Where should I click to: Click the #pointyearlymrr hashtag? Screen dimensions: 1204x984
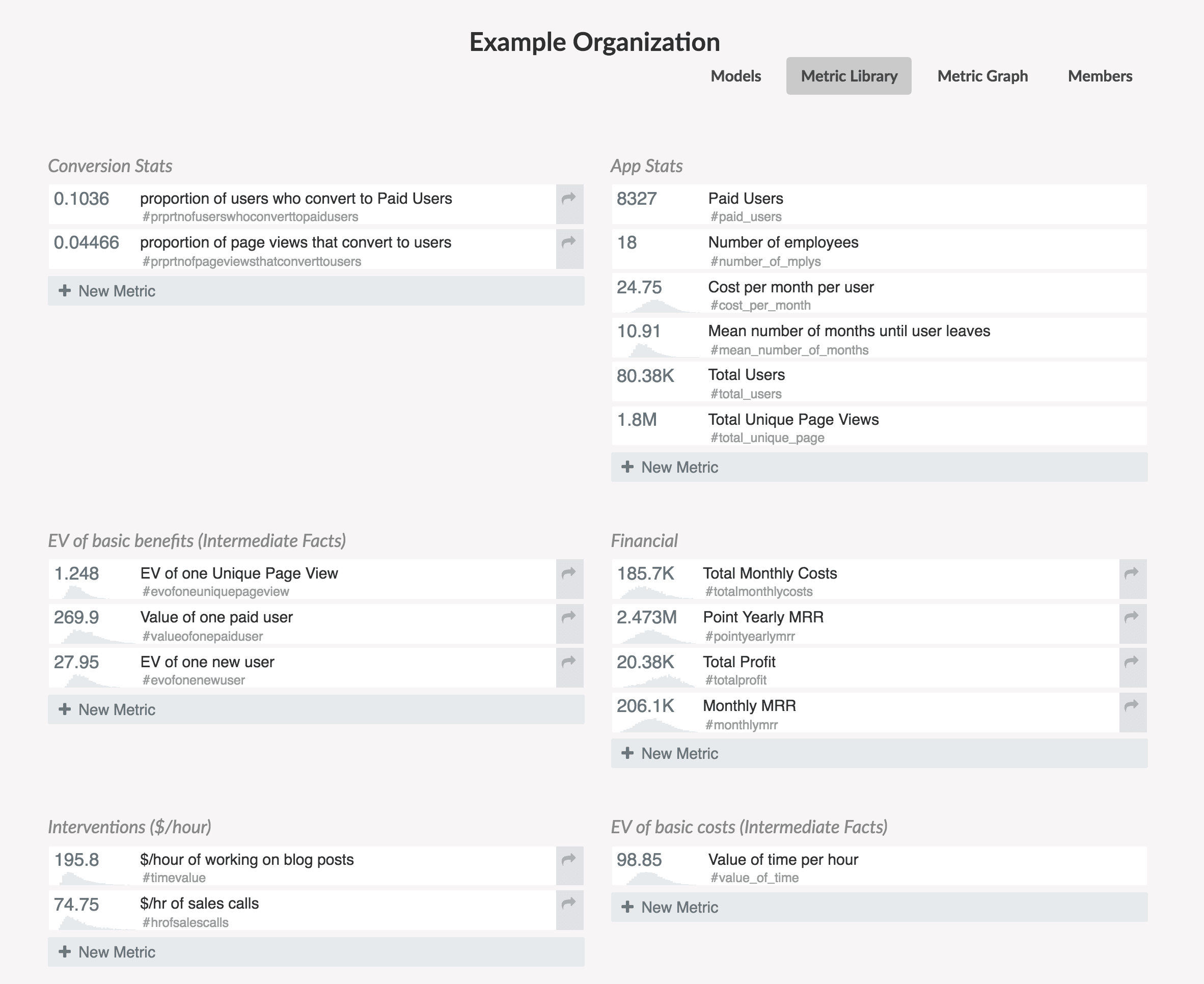pyautogui.click(x=750, y=636)
